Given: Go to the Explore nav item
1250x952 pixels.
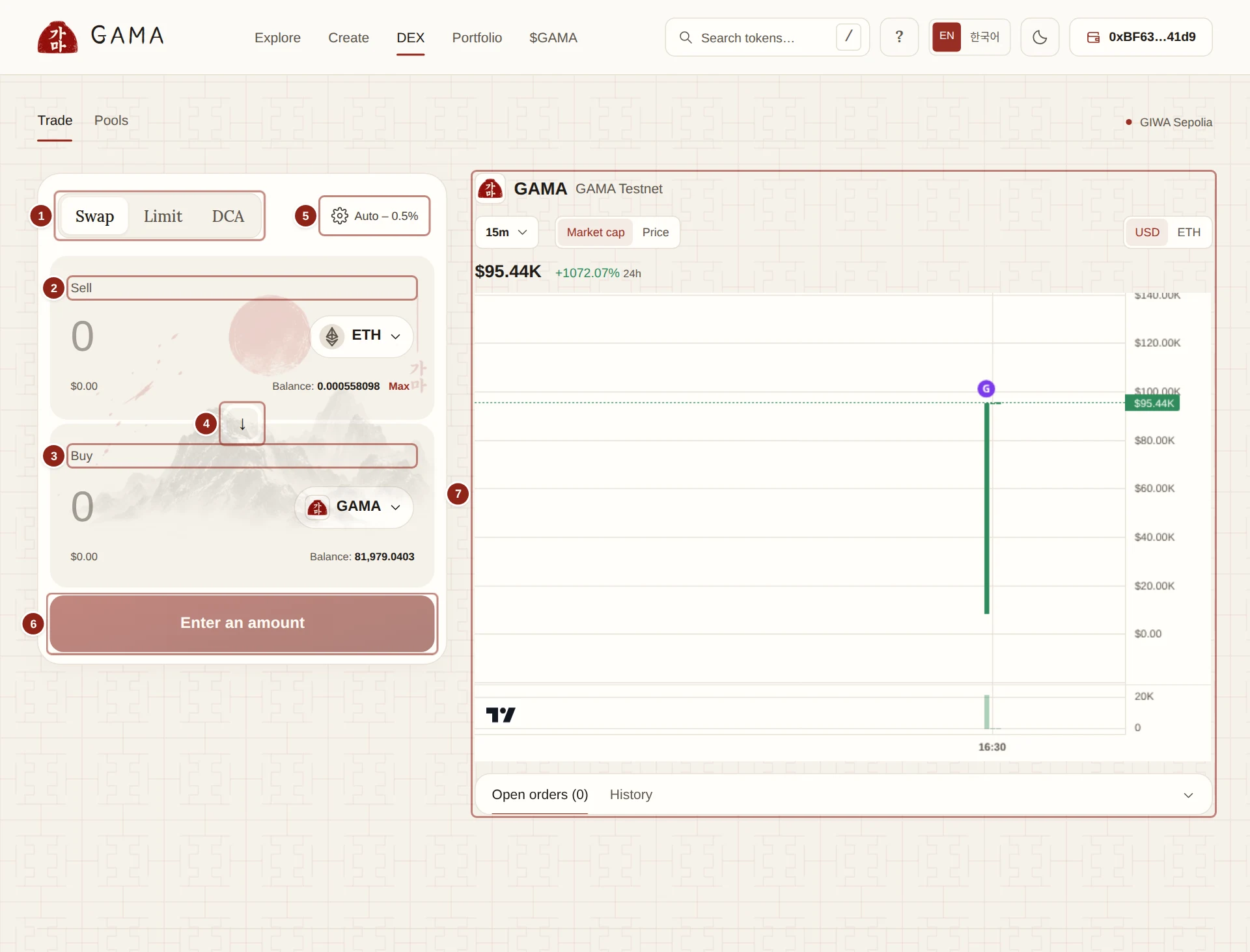Looking at the screenshot, I should (x=277, y=38).
